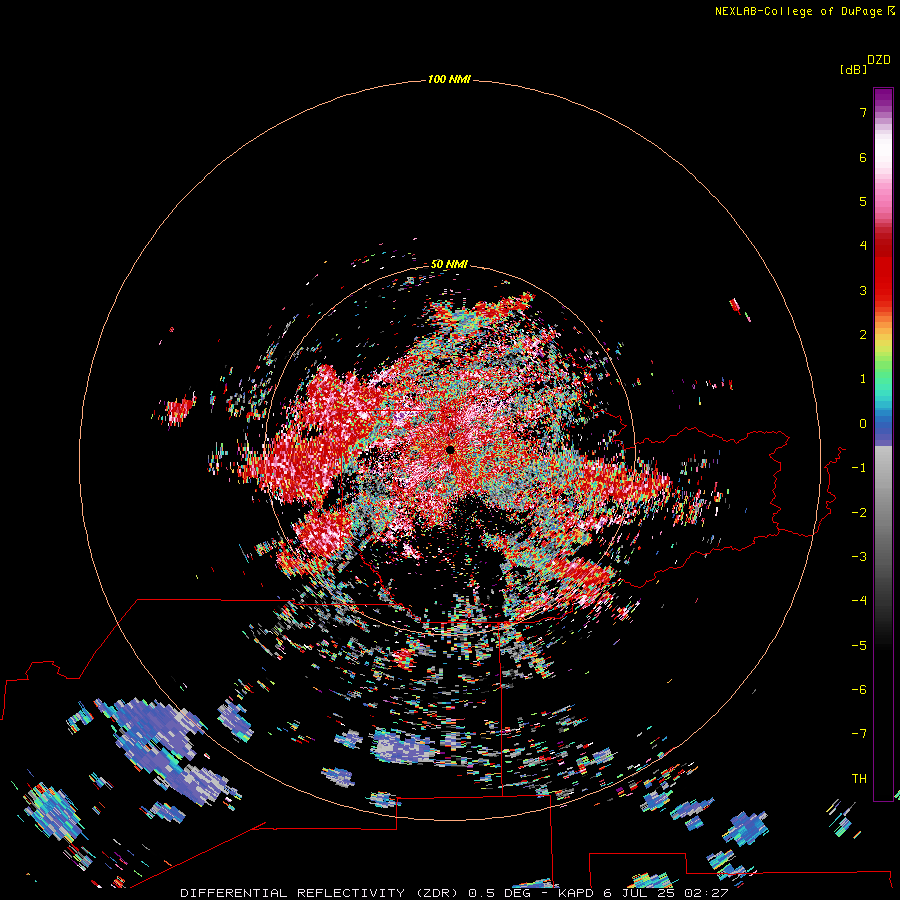This screenshot has height=900, width=900.
Task: Click the -2 value on the dB scale
Action: (x=859, y=513)
